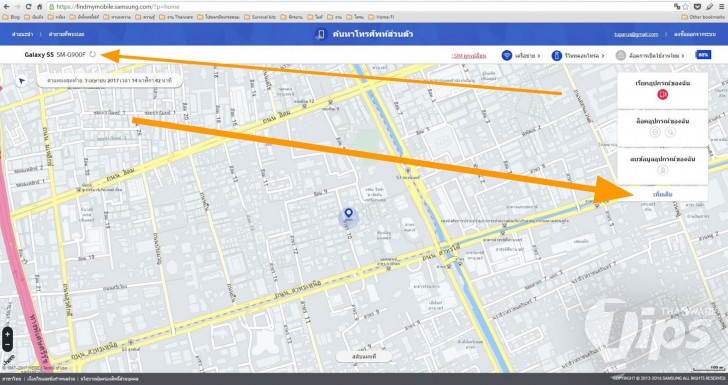Click the second Lock my device icon
Image resolution: width=728 pixels, height=385 pixels.
click(670, 132)
